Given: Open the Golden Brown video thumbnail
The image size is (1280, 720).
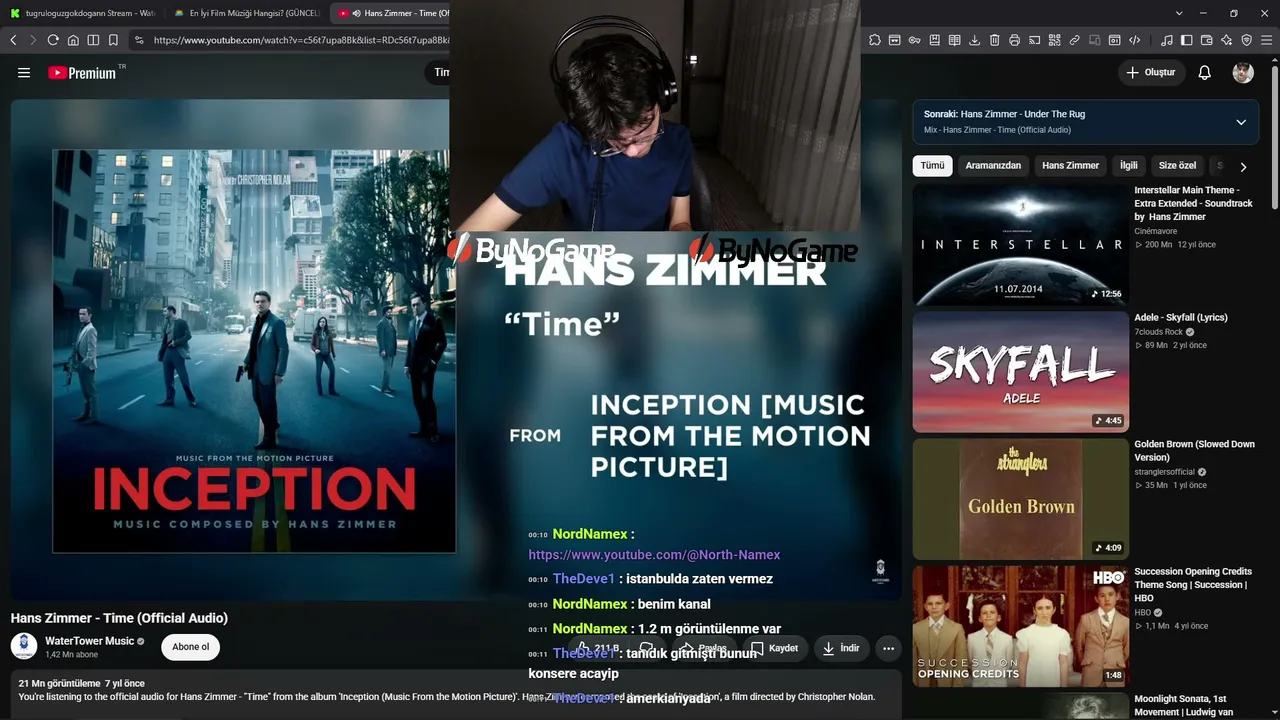Looking at the screenshot, I should click(x=1020, y=499).
